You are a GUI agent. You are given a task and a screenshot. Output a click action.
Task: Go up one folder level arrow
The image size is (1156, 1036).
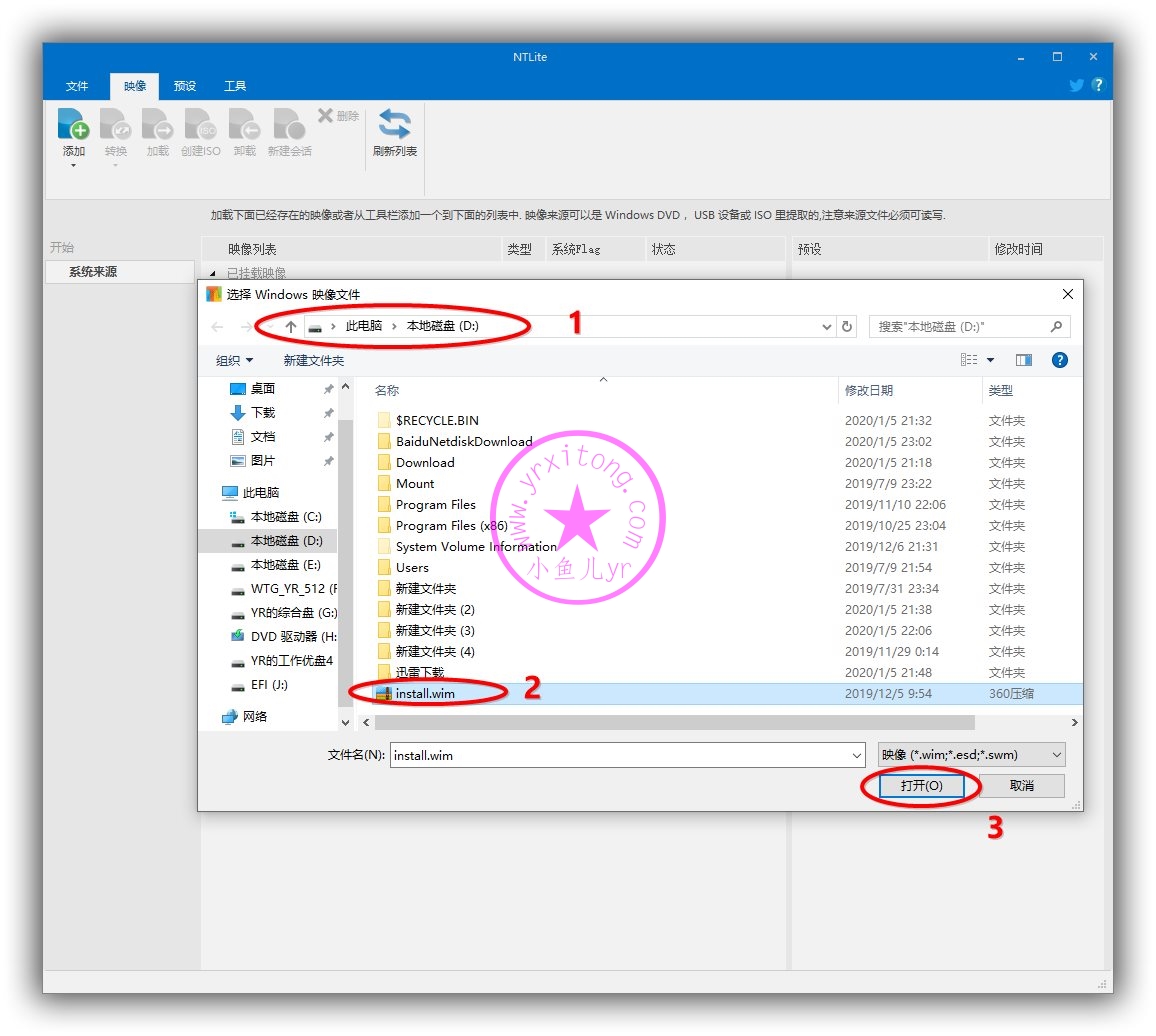click(x=290, y=327)
